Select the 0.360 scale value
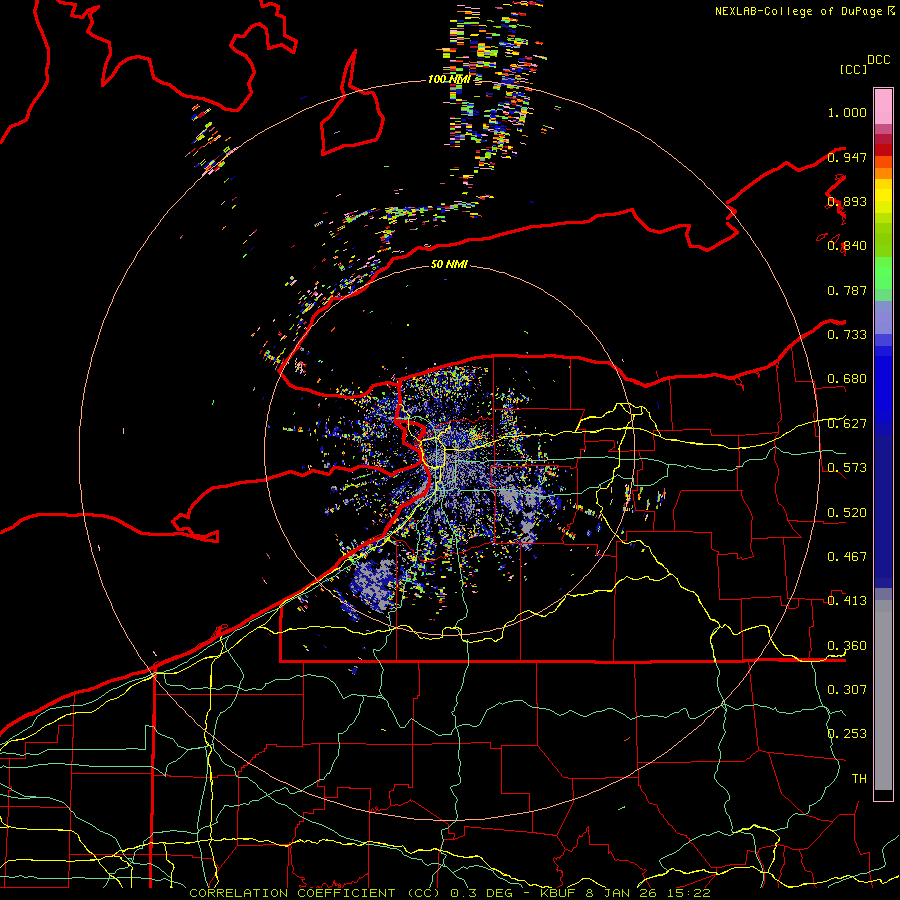Screen dimensions: 900x900 pos(847,646)
